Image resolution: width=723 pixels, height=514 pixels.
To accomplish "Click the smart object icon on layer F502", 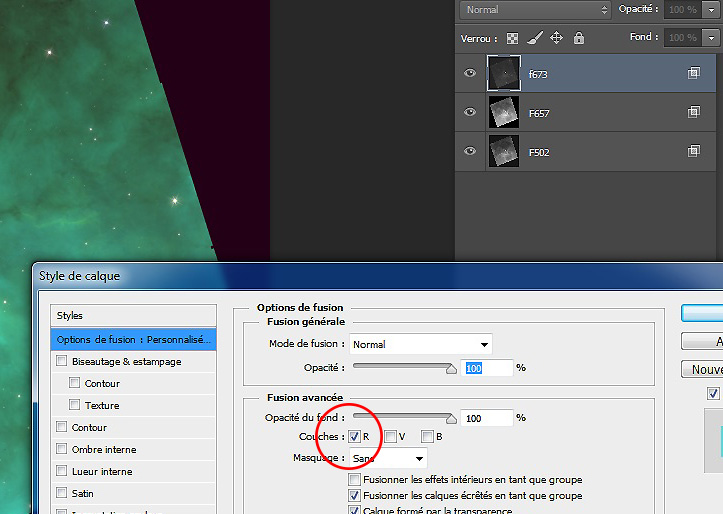I will click(693, 151).
